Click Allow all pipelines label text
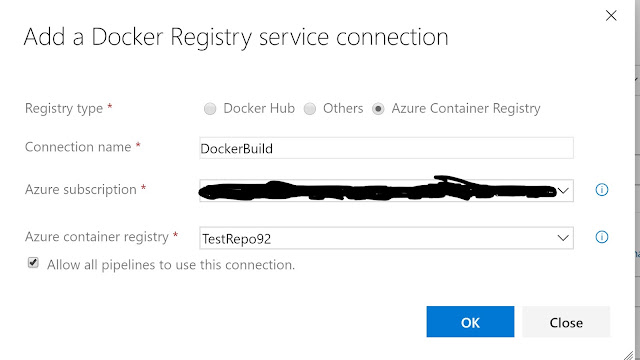The height and width of the screenshot is (360, 640). (171, 265)
